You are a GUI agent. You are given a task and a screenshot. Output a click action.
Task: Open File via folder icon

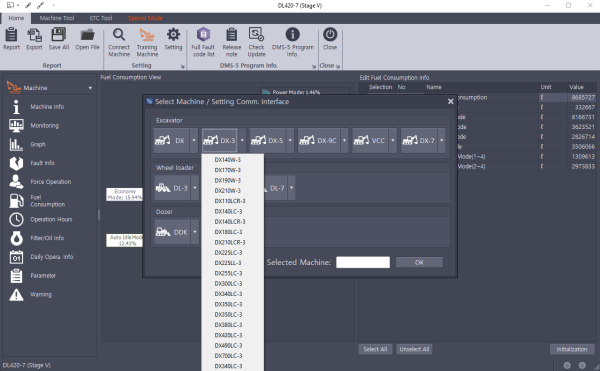[x=87, y=35]
